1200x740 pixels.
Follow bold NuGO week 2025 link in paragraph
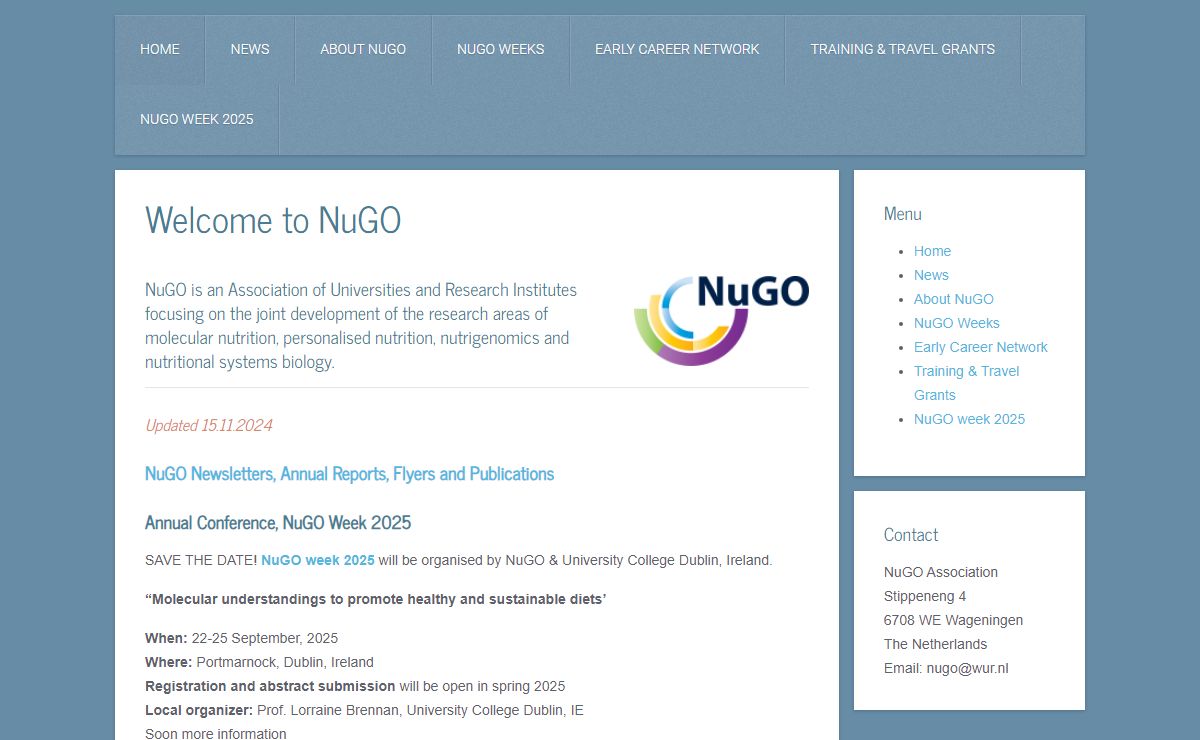tap(318, 560)
